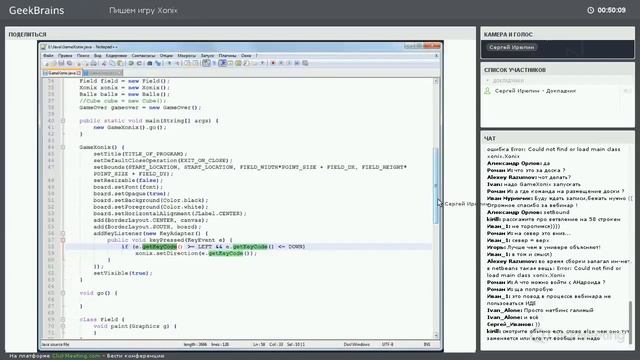Click the highlighted getKeyCode on line 59
Viewport: 640px width, 360px height.
[x=226, y=253]
